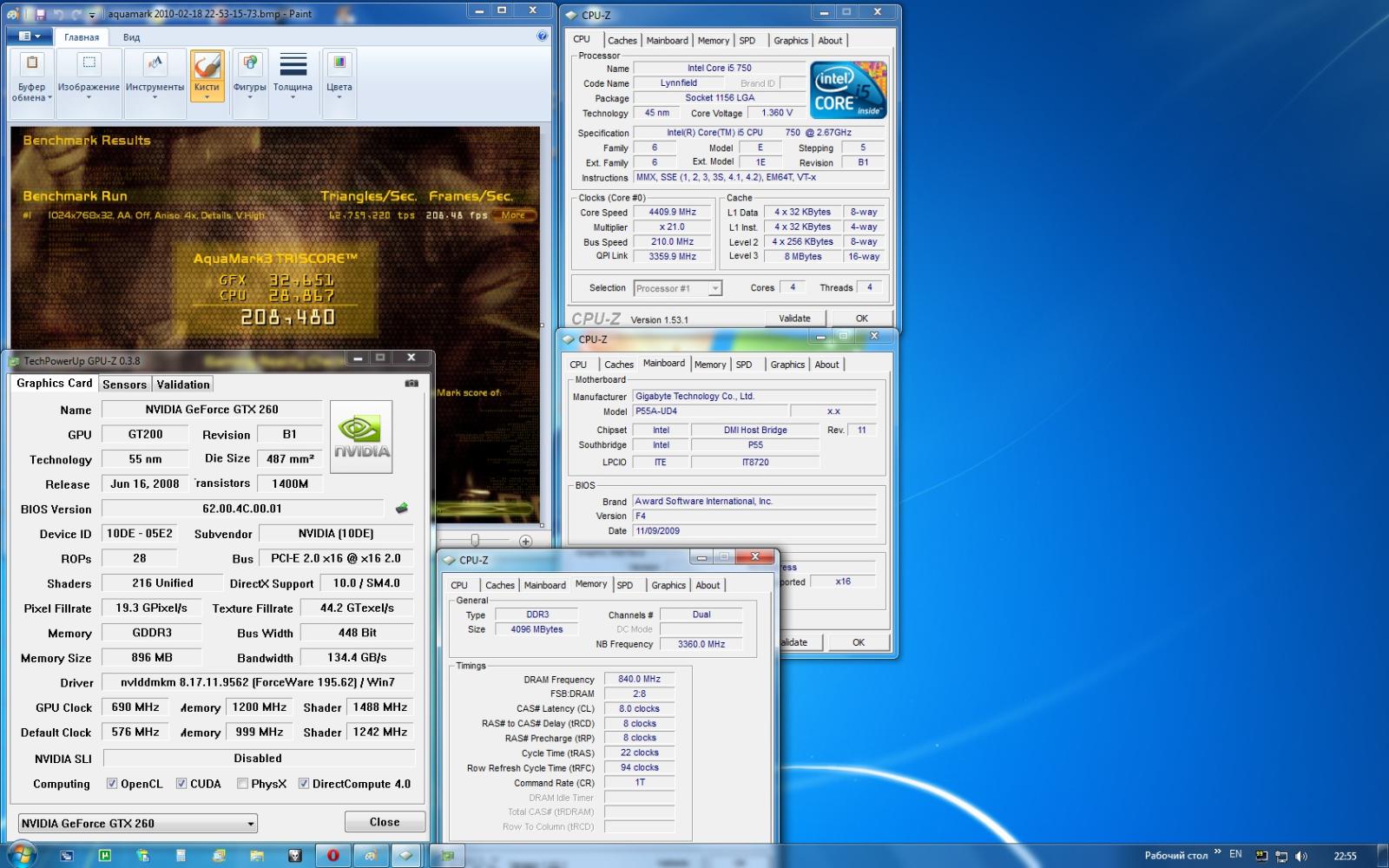Click the redo arrow in Paint title bar
The width and height of the screenshot is (1389, 868).
click(76, 14)
